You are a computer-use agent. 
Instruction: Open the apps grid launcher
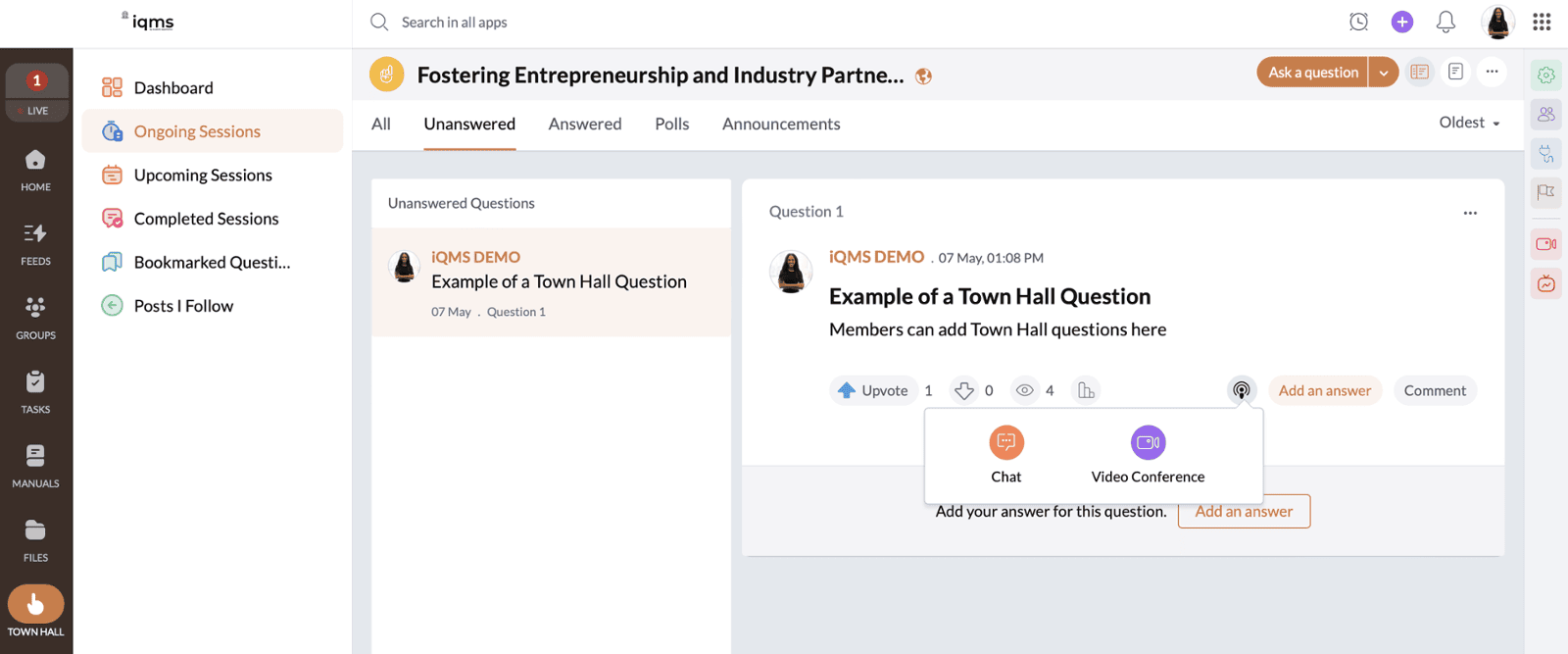coord(1542,22)
